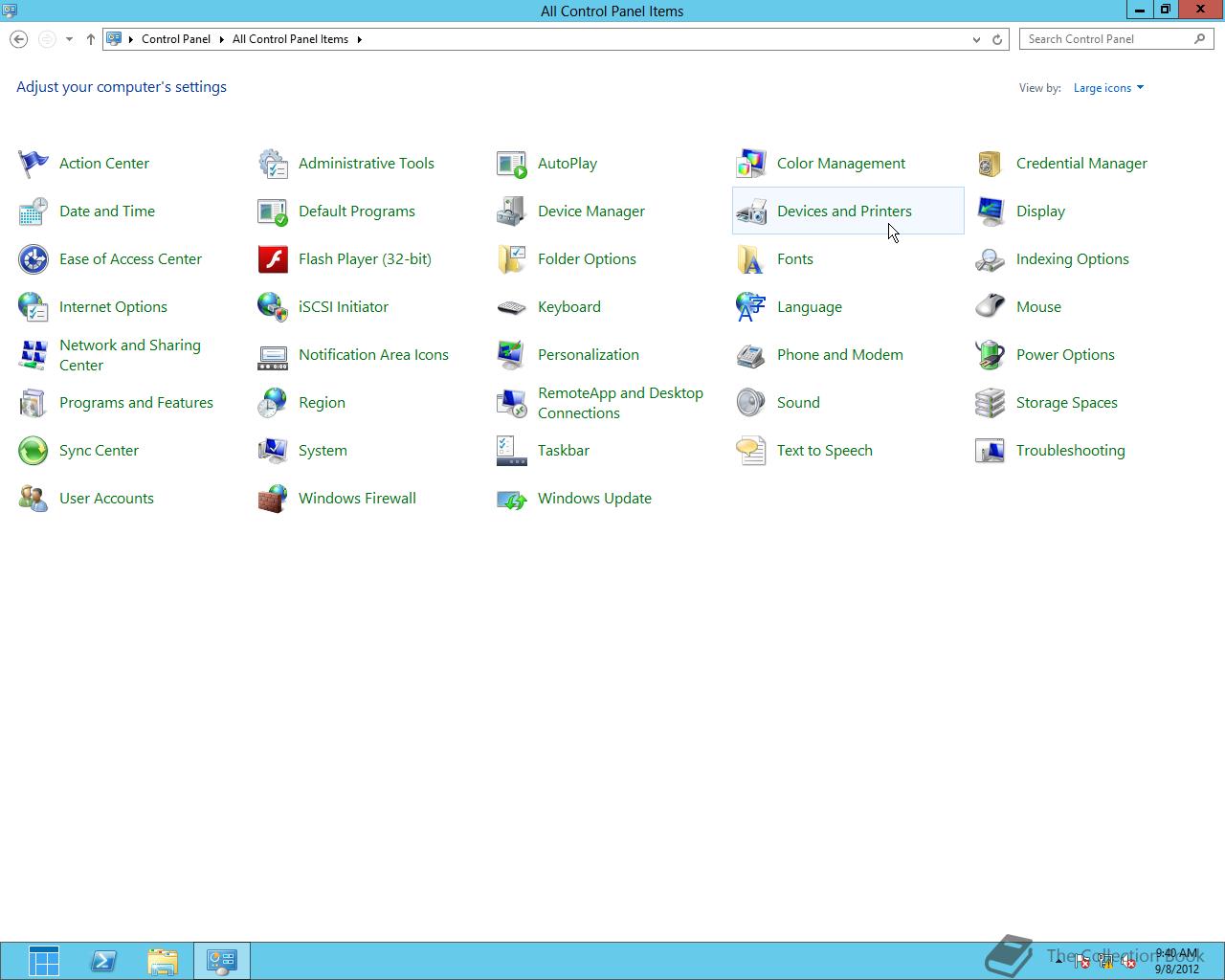Expand the address bar history dropdown arrow

pos(976,39)
